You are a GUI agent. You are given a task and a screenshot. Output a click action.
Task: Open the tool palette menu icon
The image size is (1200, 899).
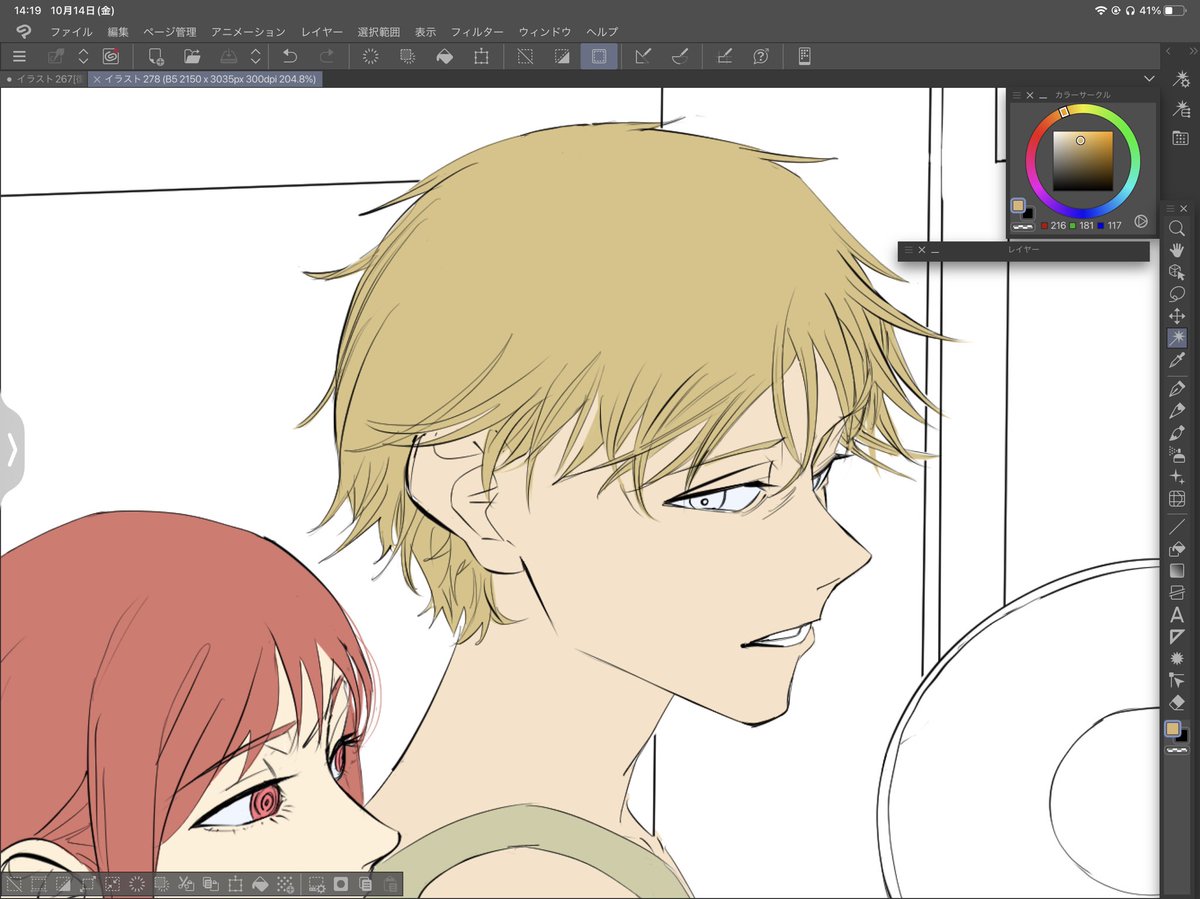[x=1171, y=208]
